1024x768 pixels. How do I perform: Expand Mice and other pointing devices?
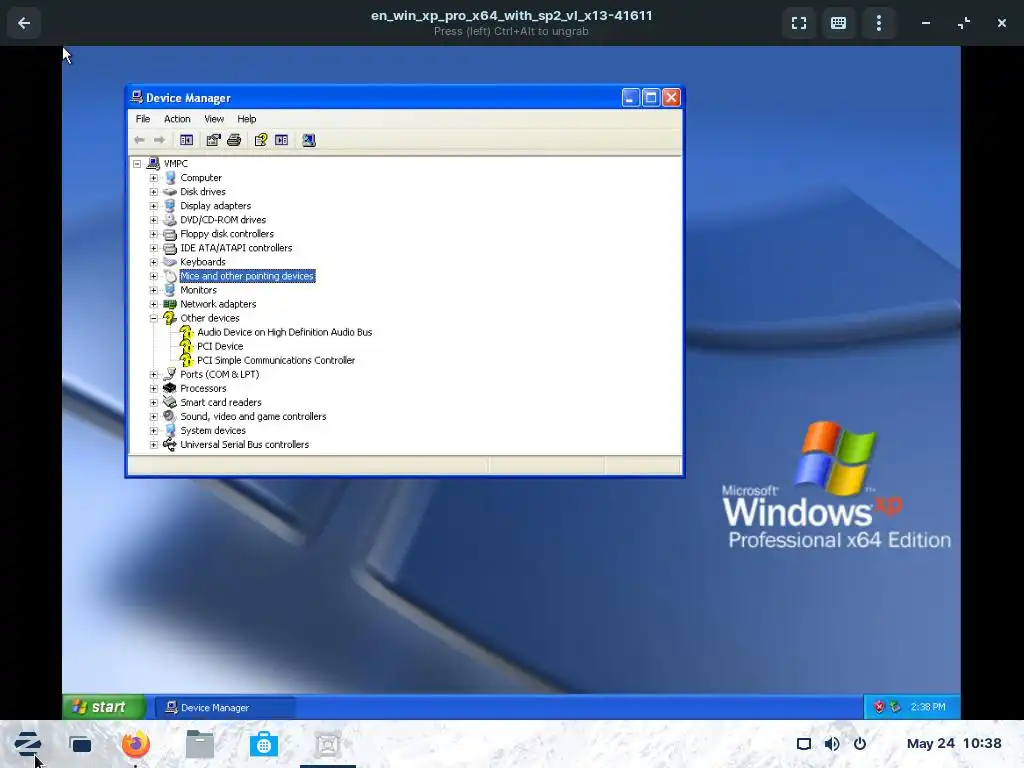click(x=153, y=276)
